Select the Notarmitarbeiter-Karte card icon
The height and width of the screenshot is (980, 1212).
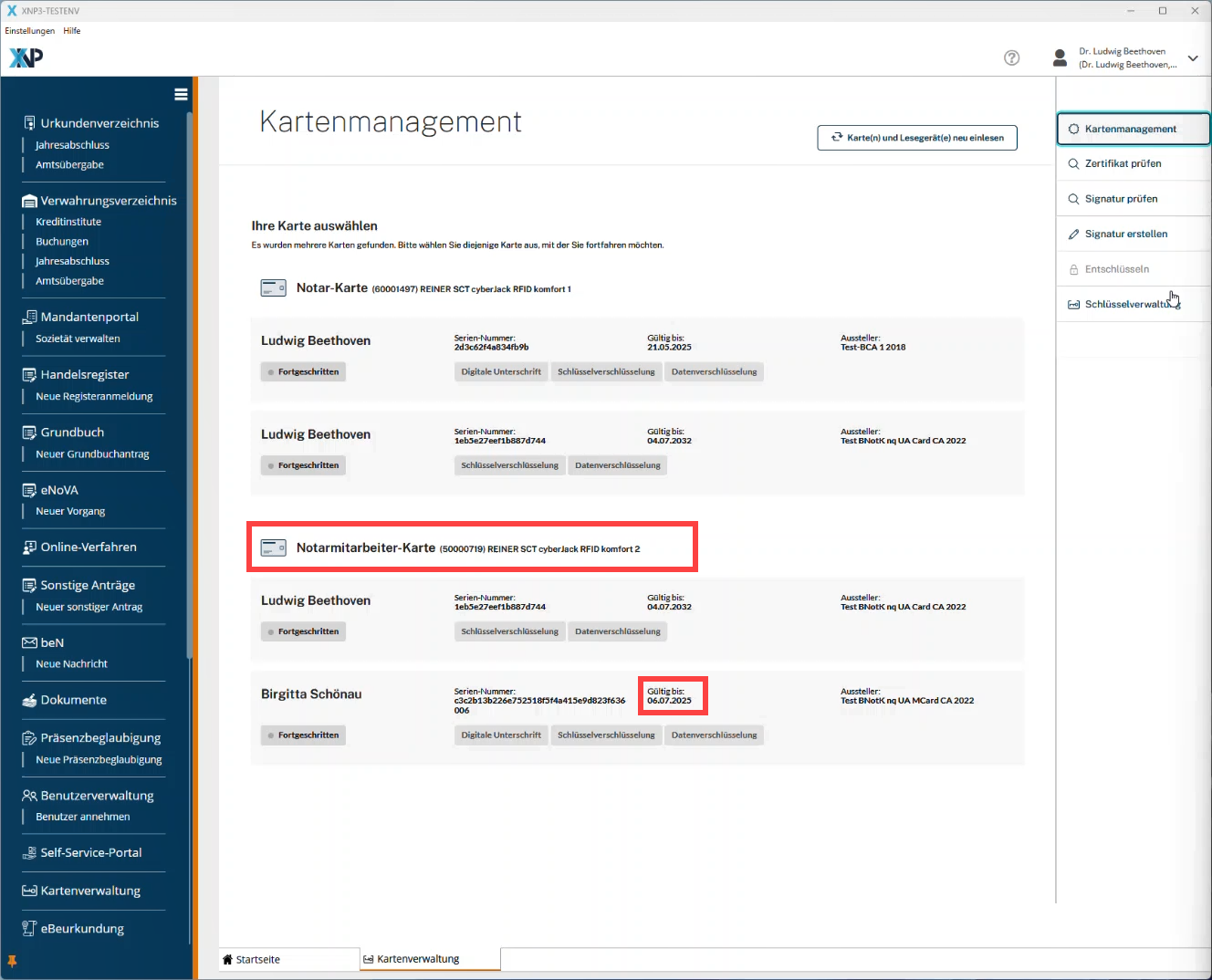(274, 548)
